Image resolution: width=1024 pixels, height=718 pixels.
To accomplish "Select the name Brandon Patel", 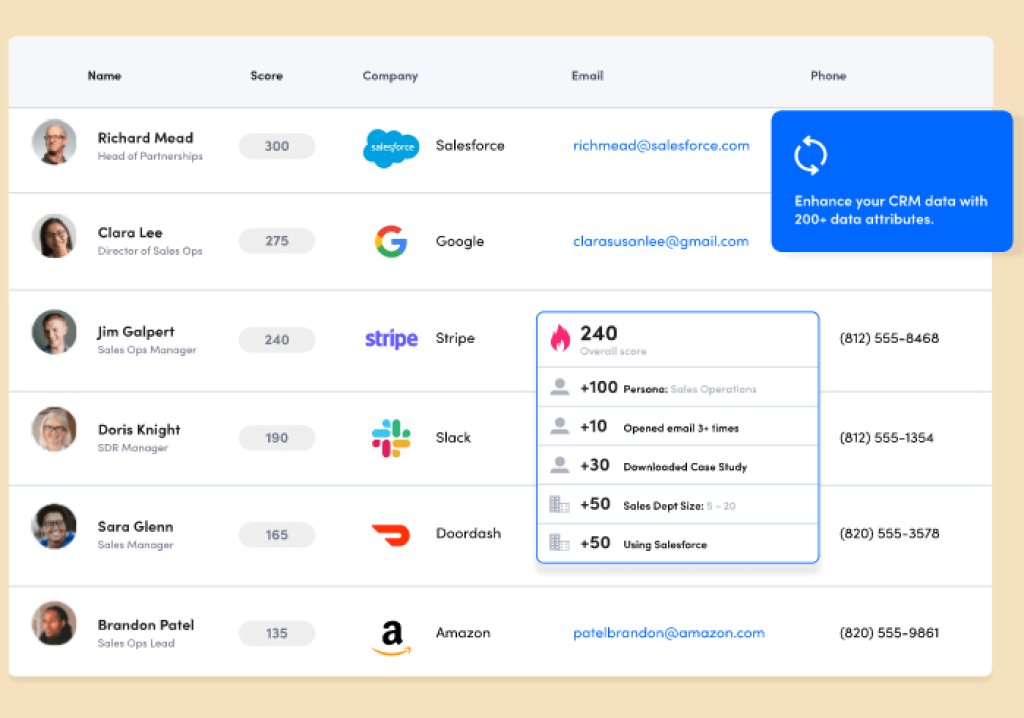I will pos(146,625).
